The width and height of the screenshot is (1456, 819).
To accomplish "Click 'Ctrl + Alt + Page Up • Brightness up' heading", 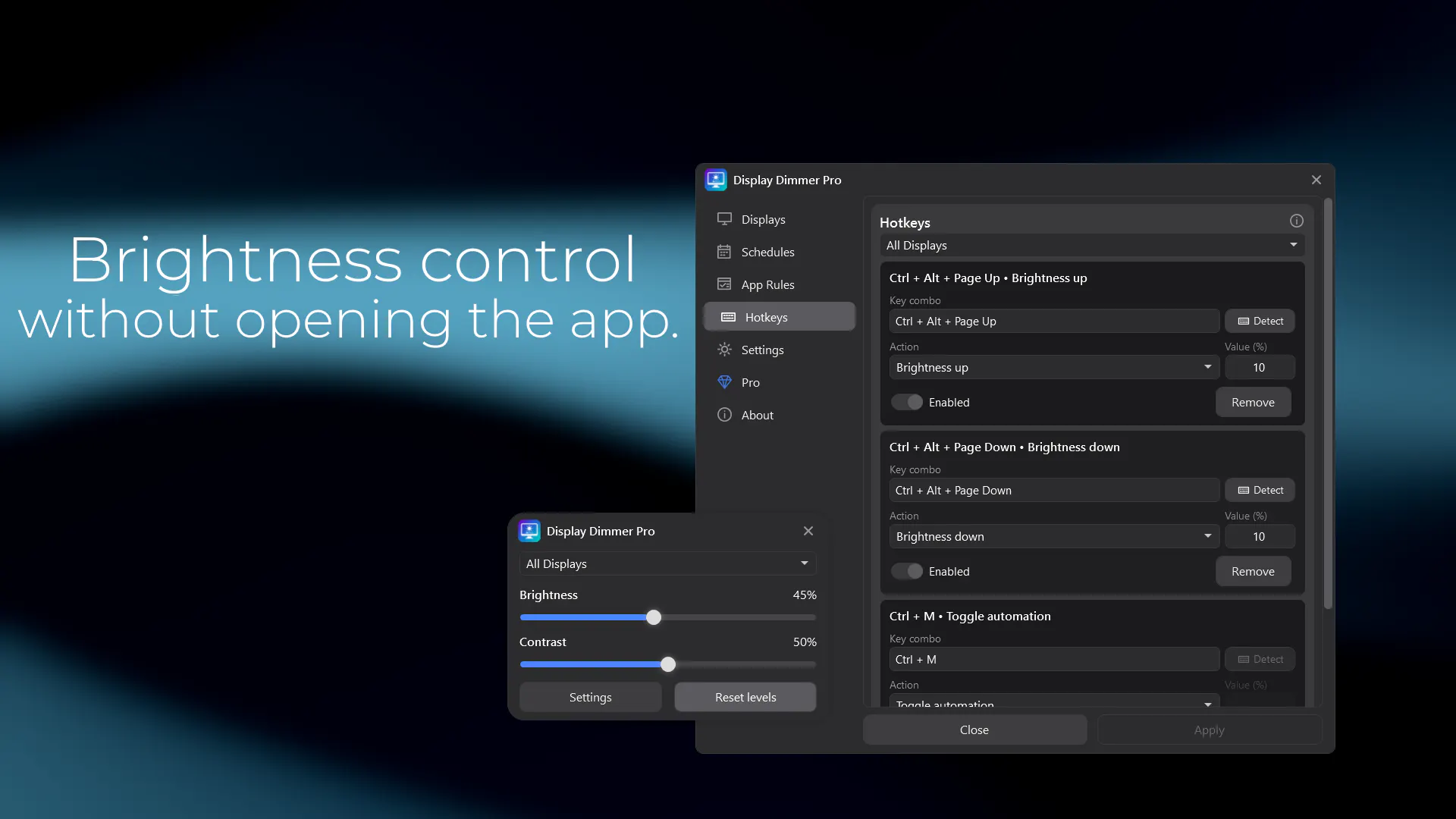I will pyautogui.click(x=988, y=278).
